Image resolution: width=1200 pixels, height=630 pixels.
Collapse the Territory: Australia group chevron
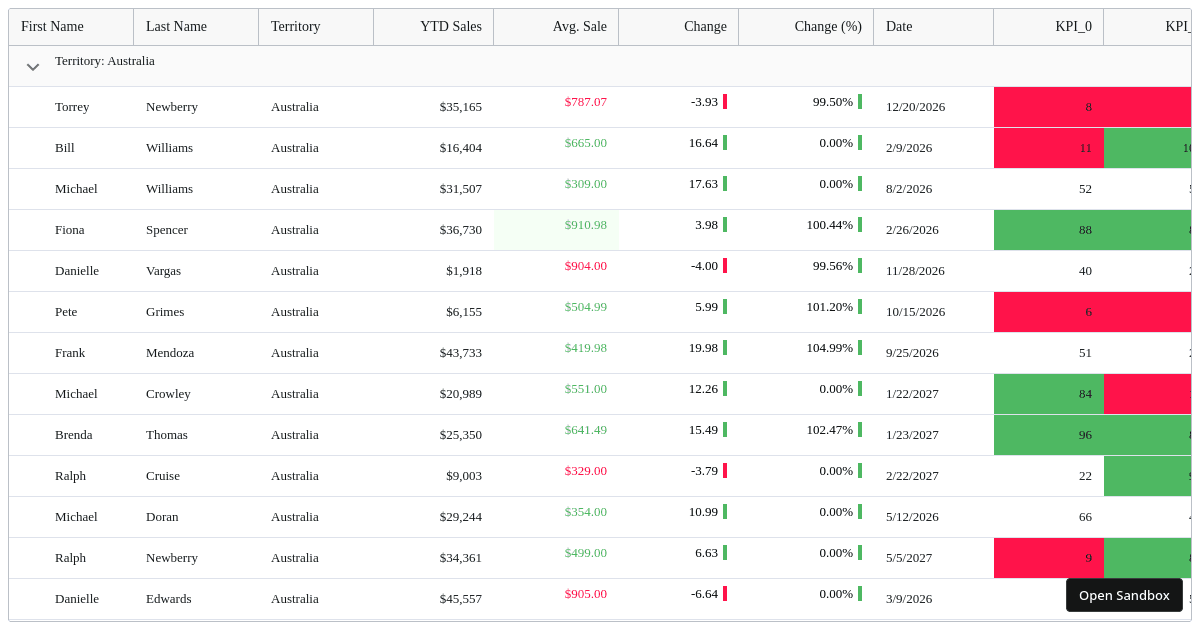(x=33, y=67)
